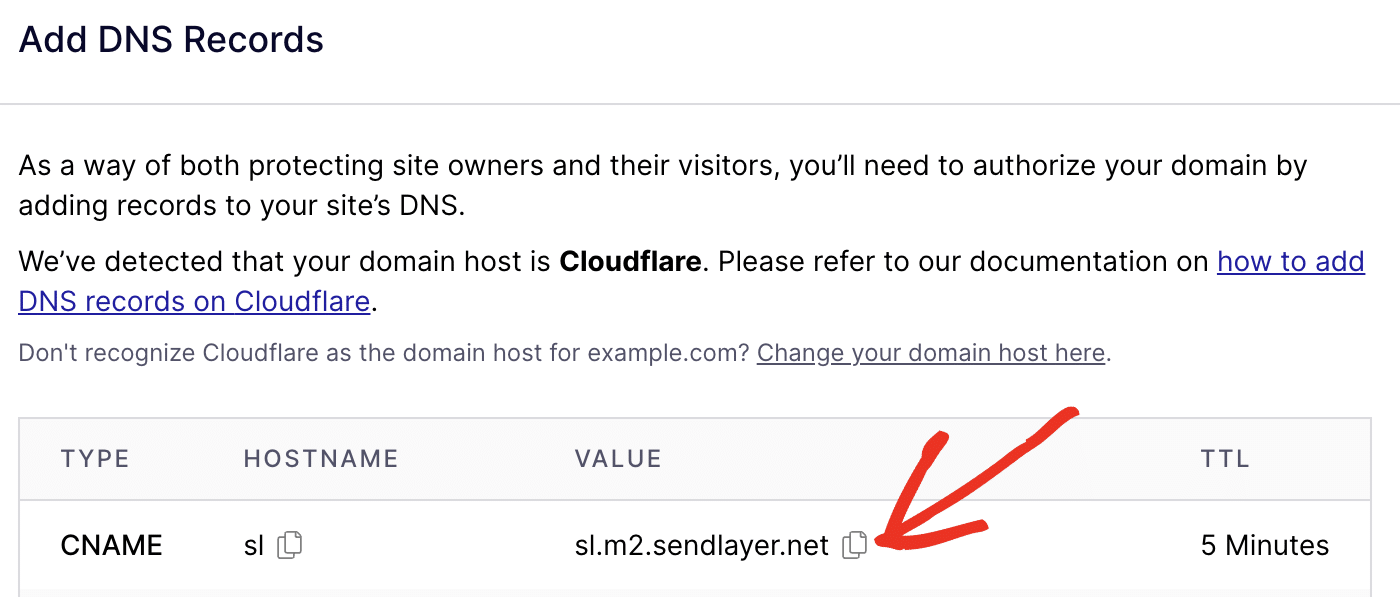This screenshot has width=1400, height=597.
Task: Select the CNAME record type cell
Action: click(x=111, y=545)
